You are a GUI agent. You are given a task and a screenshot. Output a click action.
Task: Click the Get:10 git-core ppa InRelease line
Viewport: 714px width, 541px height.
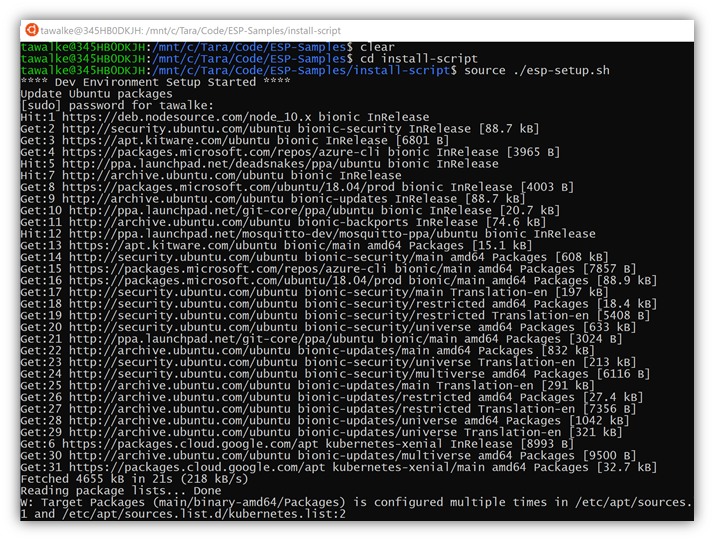point(290,210)
